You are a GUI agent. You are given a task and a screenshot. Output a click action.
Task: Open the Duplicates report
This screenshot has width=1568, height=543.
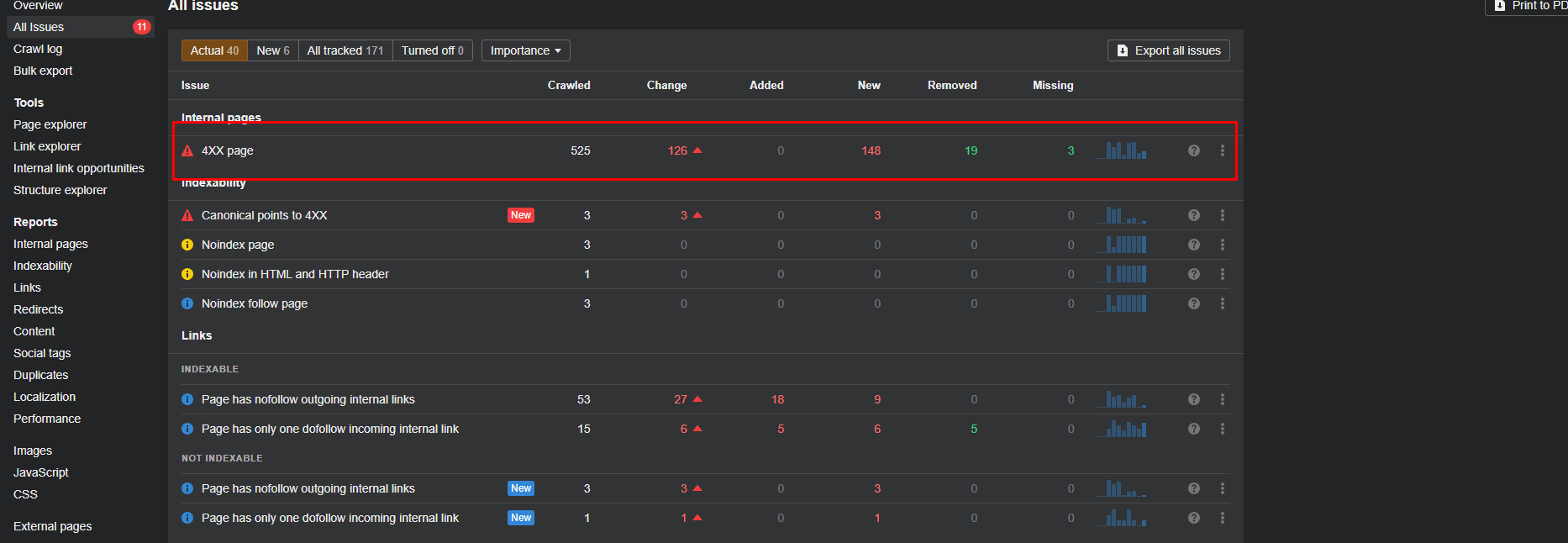click(41, 375)
